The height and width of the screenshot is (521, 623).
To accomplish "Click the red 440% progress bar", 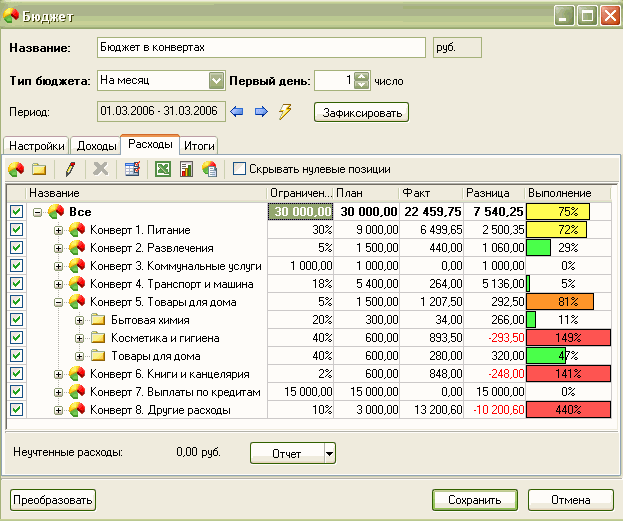I will [x=569, y=410].
